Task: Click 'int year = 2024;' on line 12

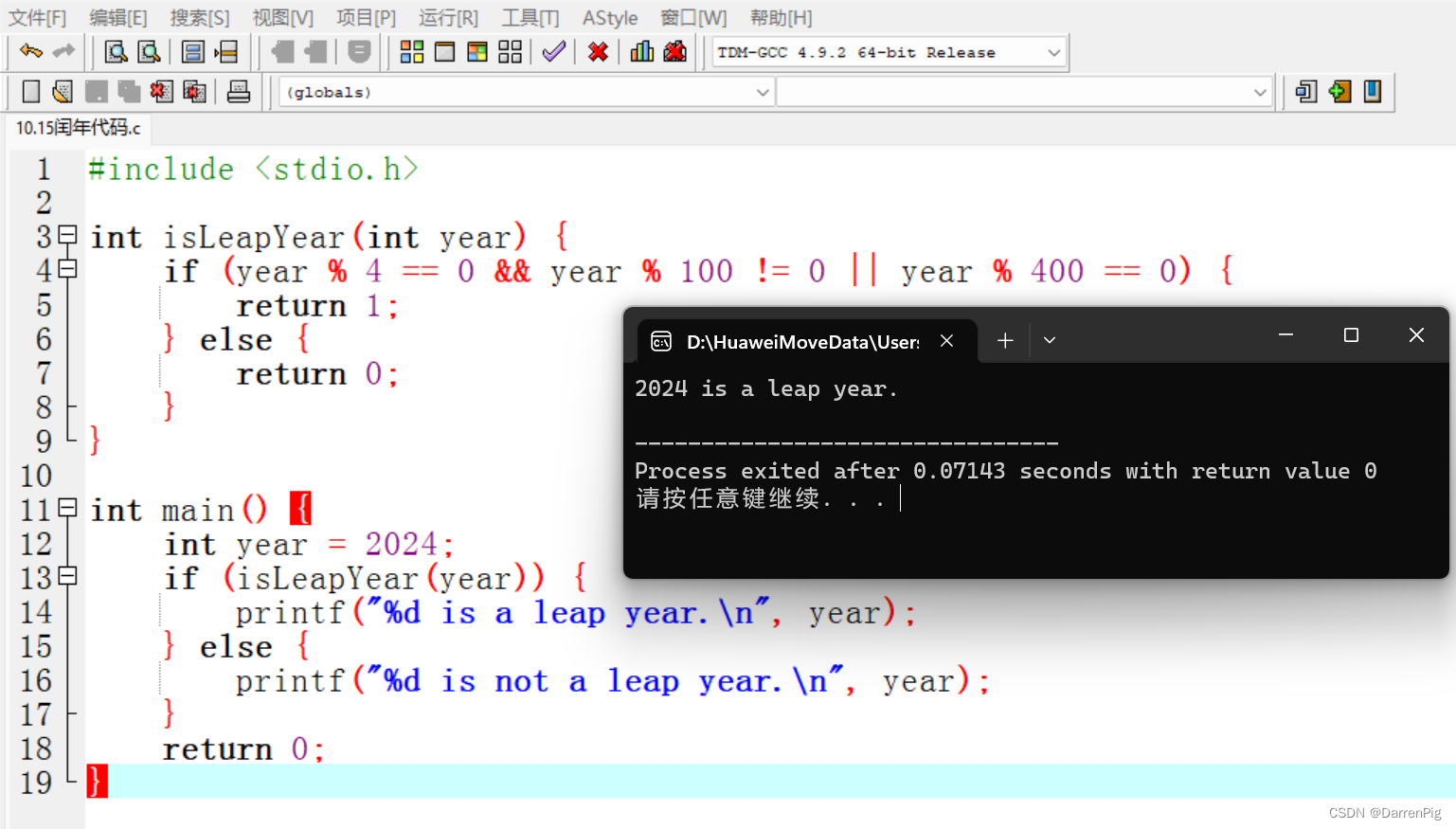Action: (310, 544)
